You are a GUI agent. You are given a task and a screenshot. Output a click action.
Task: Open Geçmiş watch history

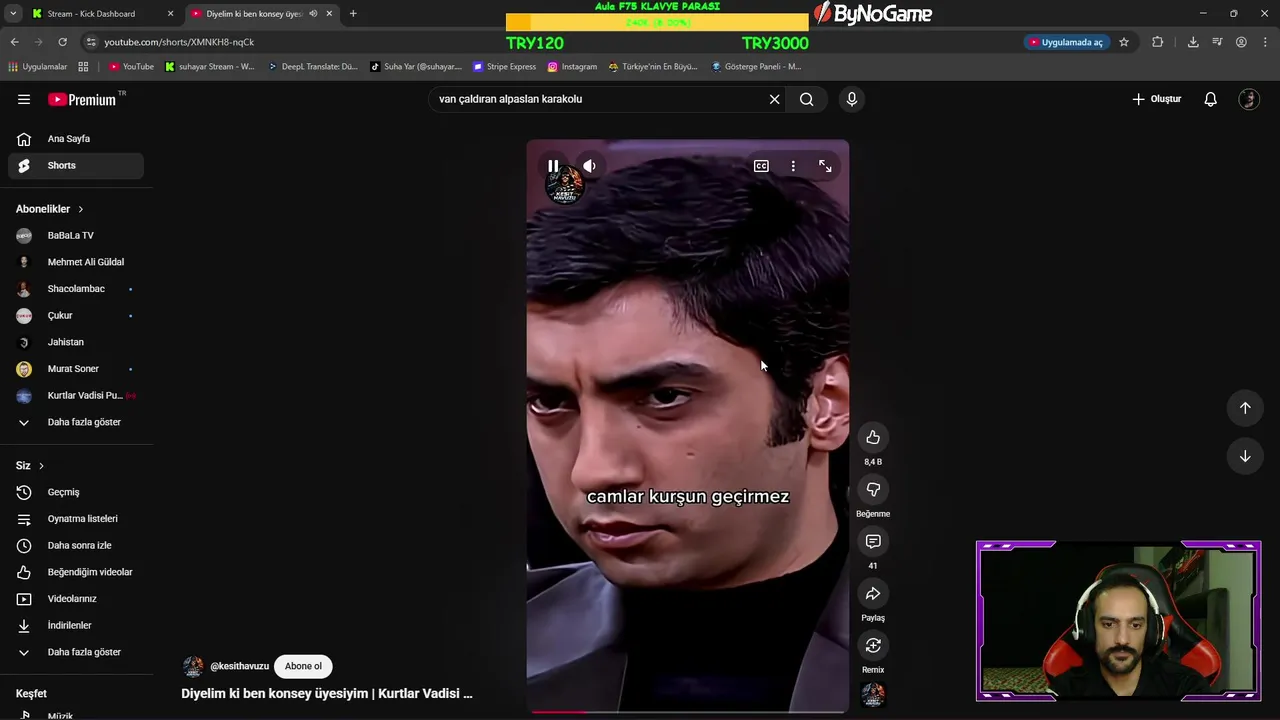[x=76, y=492]
